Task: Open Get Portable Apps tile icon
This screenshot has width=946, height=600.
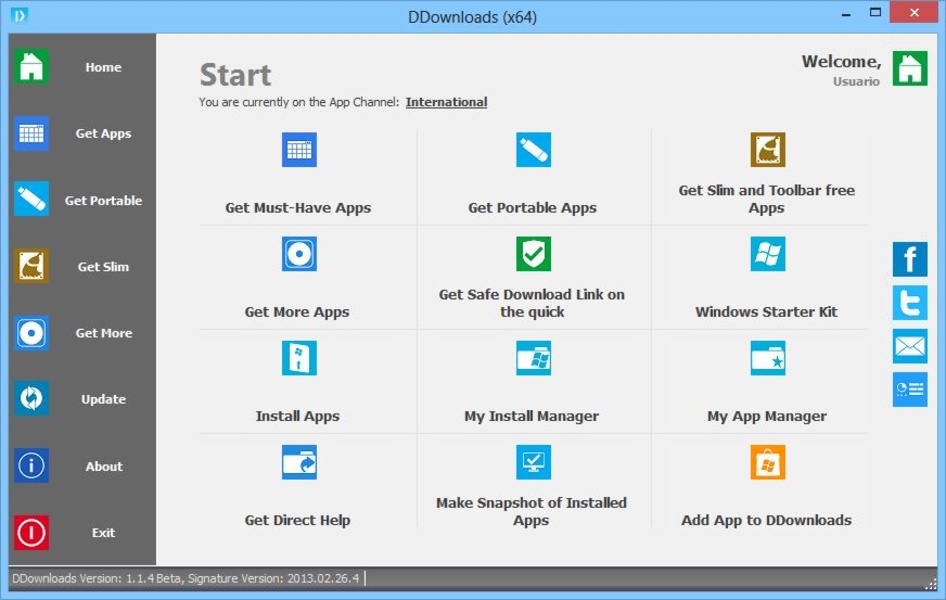Action: (533, 150)
